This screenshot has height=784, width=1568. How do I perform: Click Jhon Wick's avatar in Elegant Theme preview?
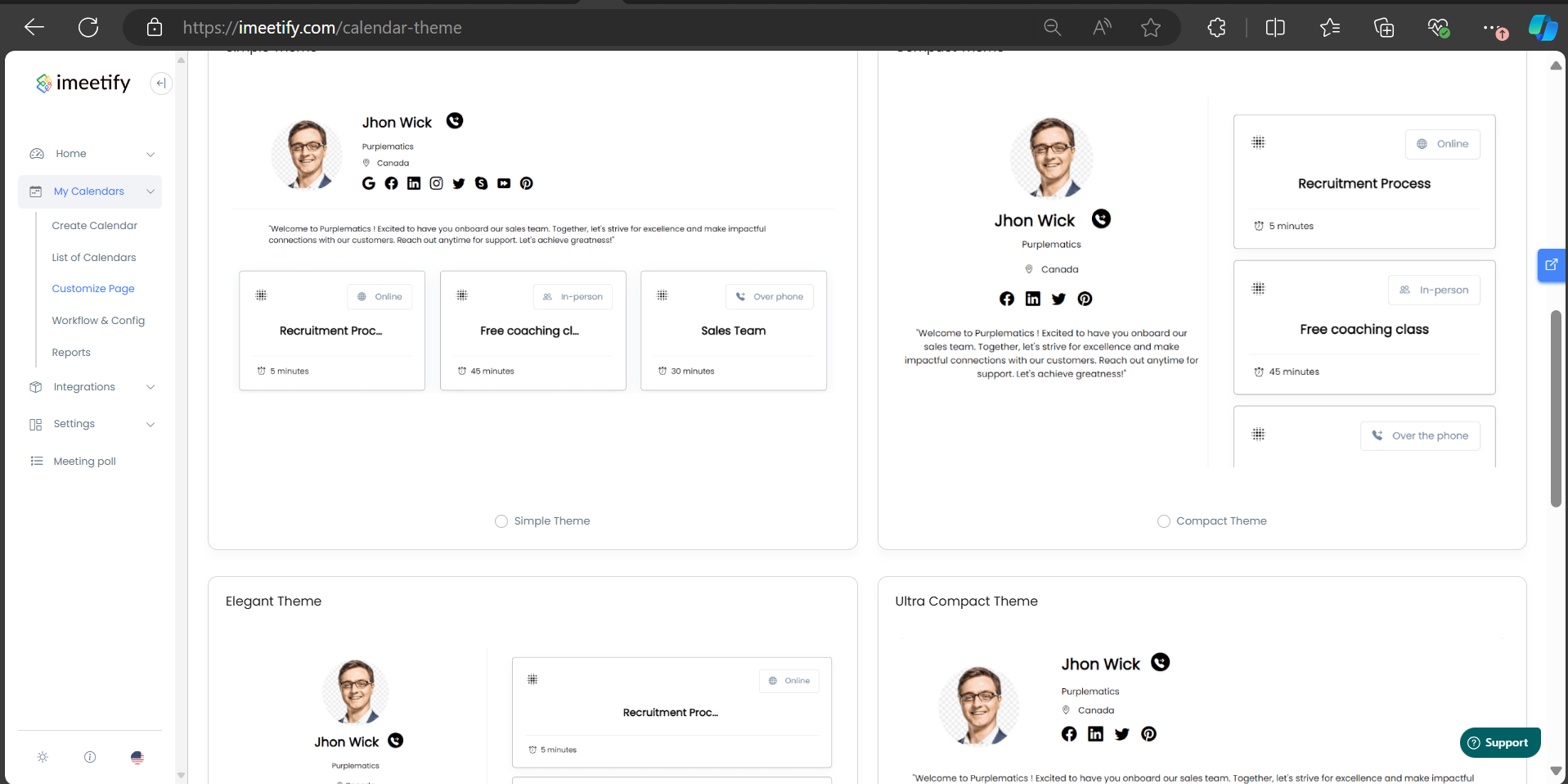pos(356,692)
